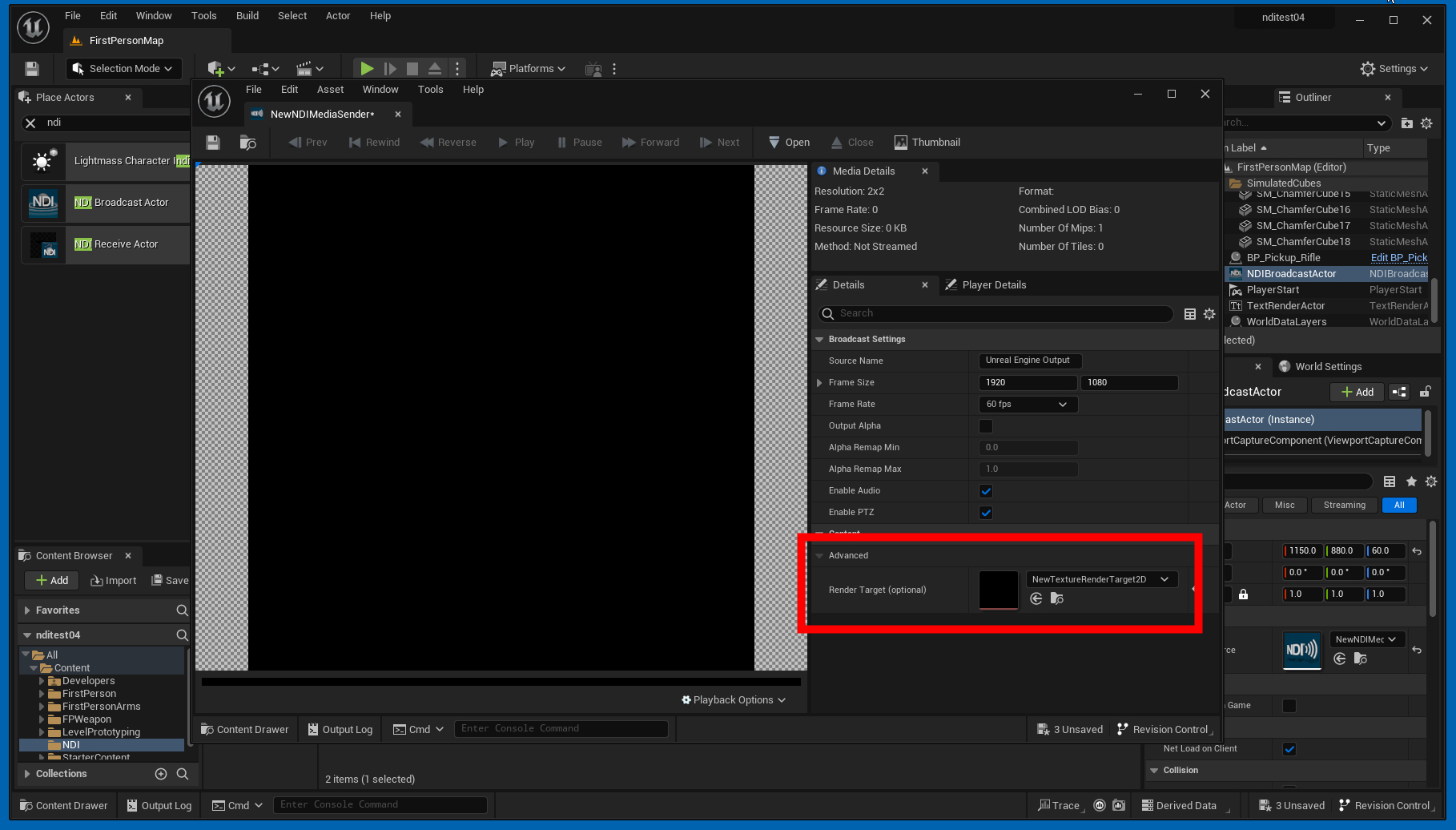Image resolution: width=1456 pixels, height=830 pixels.
Task: Click the Import button in Content Browser
Action: point(114,581)
